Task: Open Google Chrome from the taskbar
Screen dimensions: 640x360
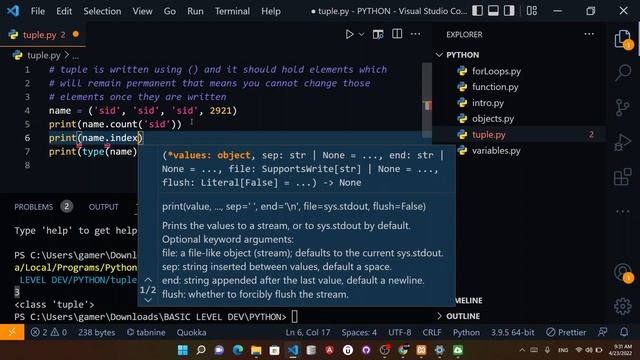Action: click(403, 350)
